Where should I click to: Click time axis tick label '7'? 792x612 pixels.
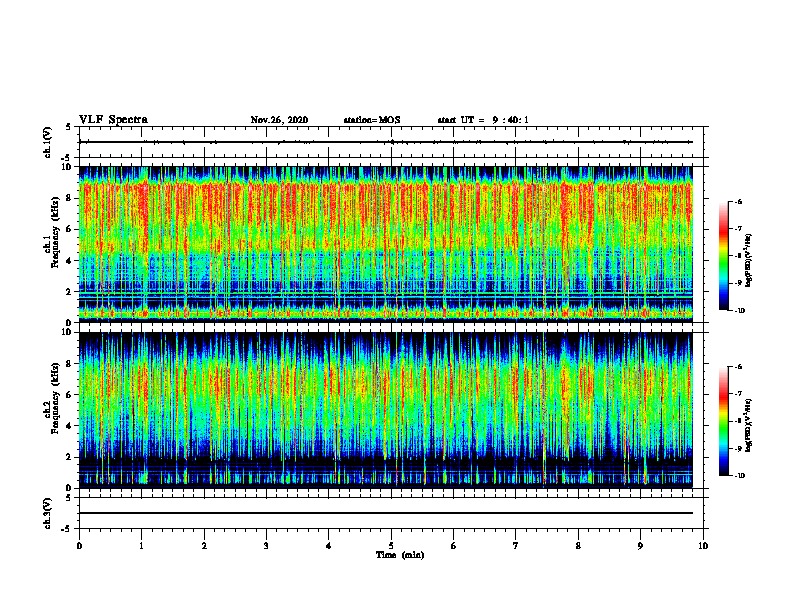516,545
